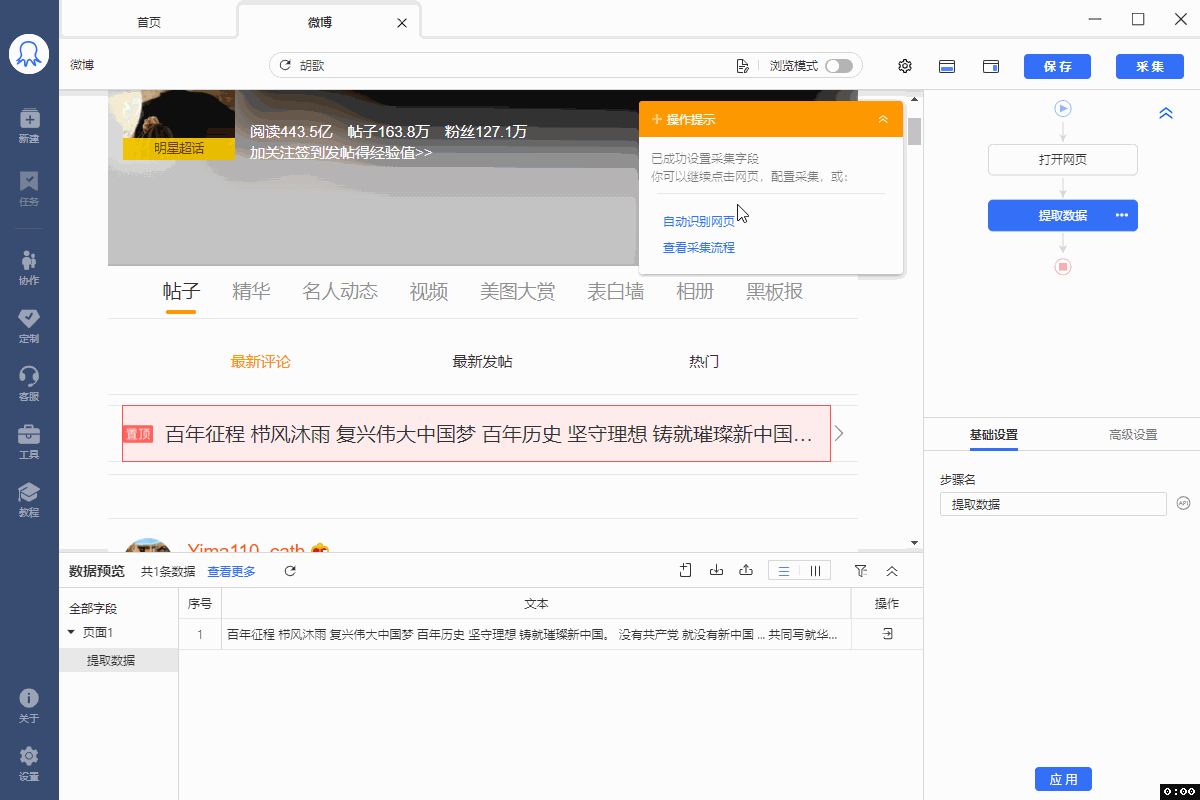The width and height of the screenshot is (1200, 800).
Task: Open the three-dot menu on 提取数据 step
Action: point(1122,216)
